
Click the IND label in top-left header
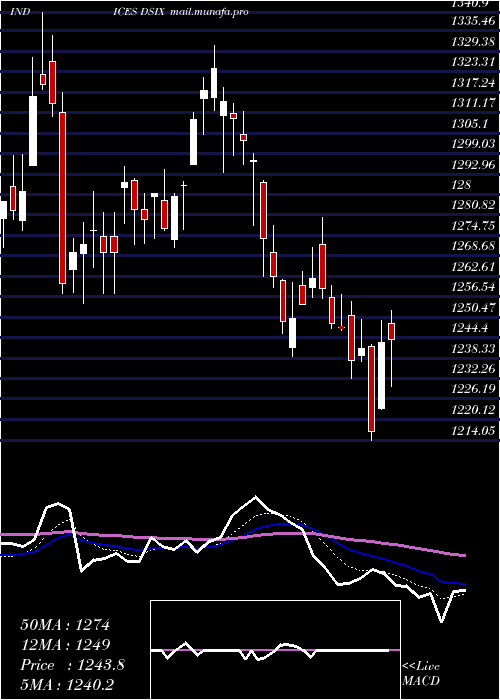(x=21, y=12)
